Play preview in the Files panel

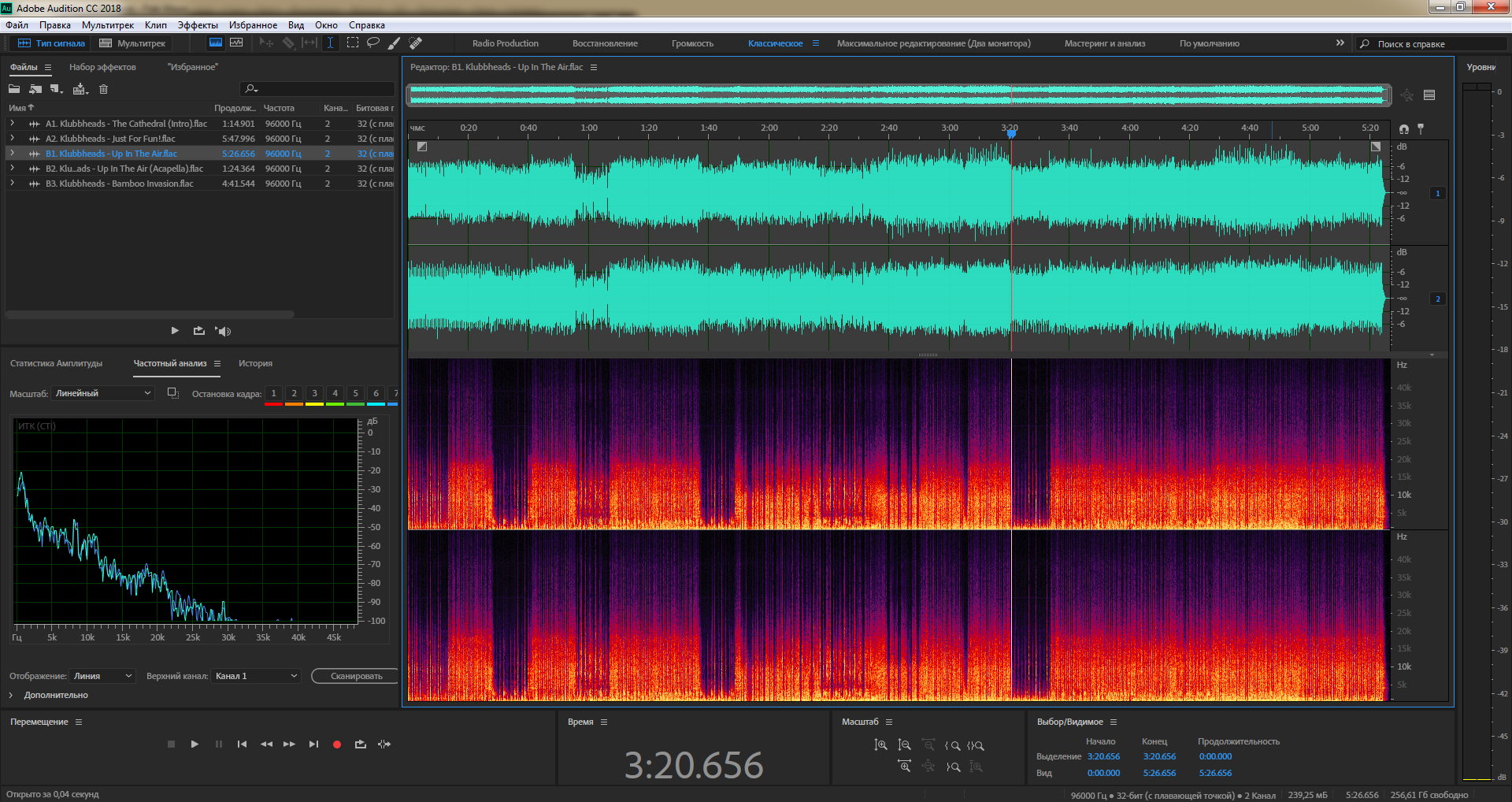point(175,331)
